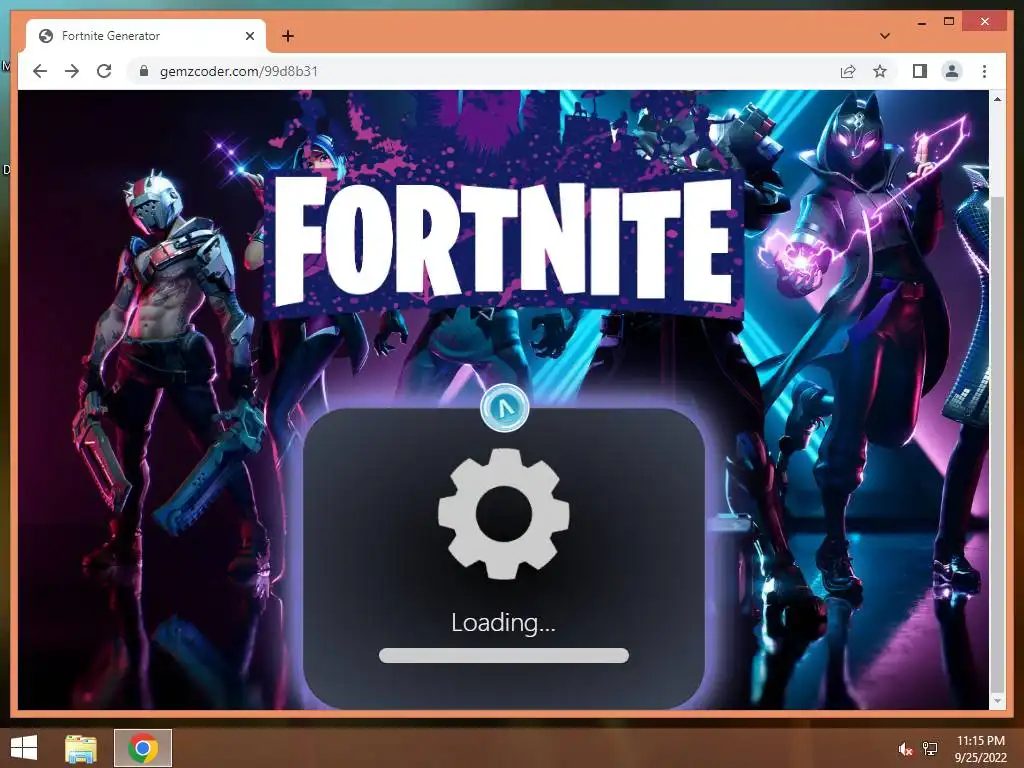1024x768 pixels.
Task: Click the page scrollbar up arrow
Action: [997, 99]
